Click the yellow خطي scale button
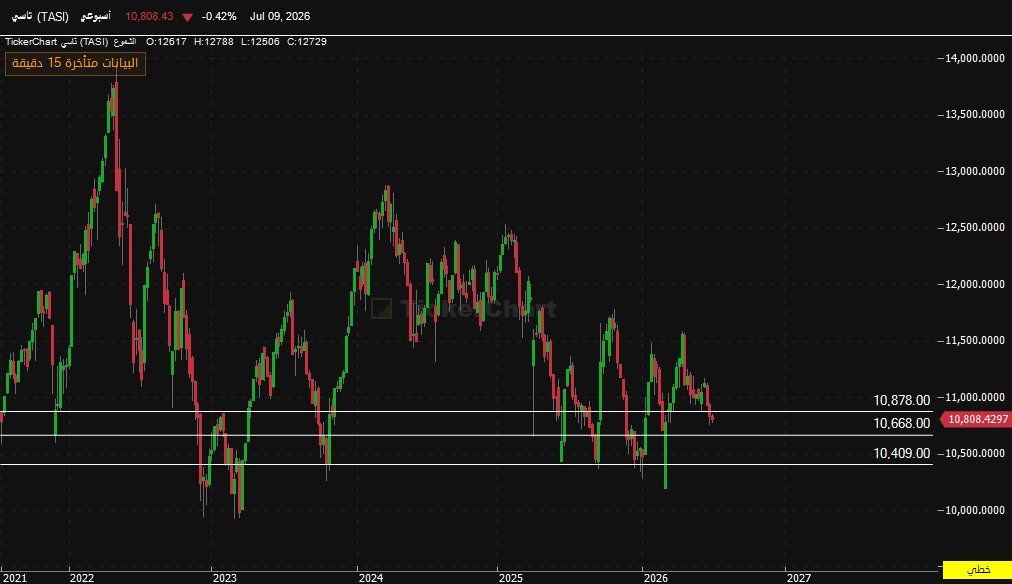The height and width of the screenshot is (584, 1012). (x=977, y=570)
